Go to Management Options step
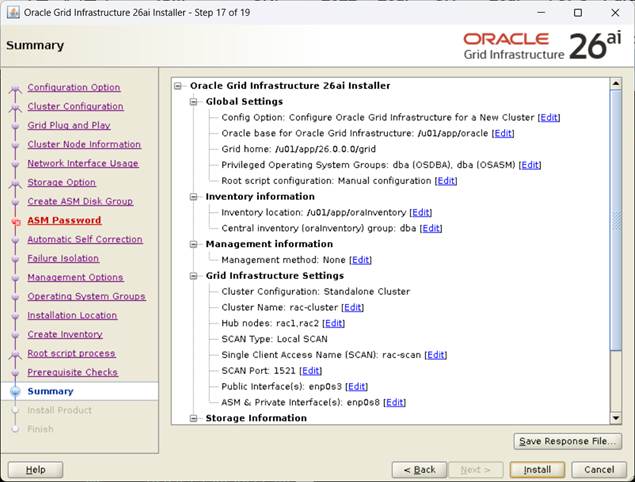Image resolution: width=635 pixels, height=482 pixels. coord(75,277)
